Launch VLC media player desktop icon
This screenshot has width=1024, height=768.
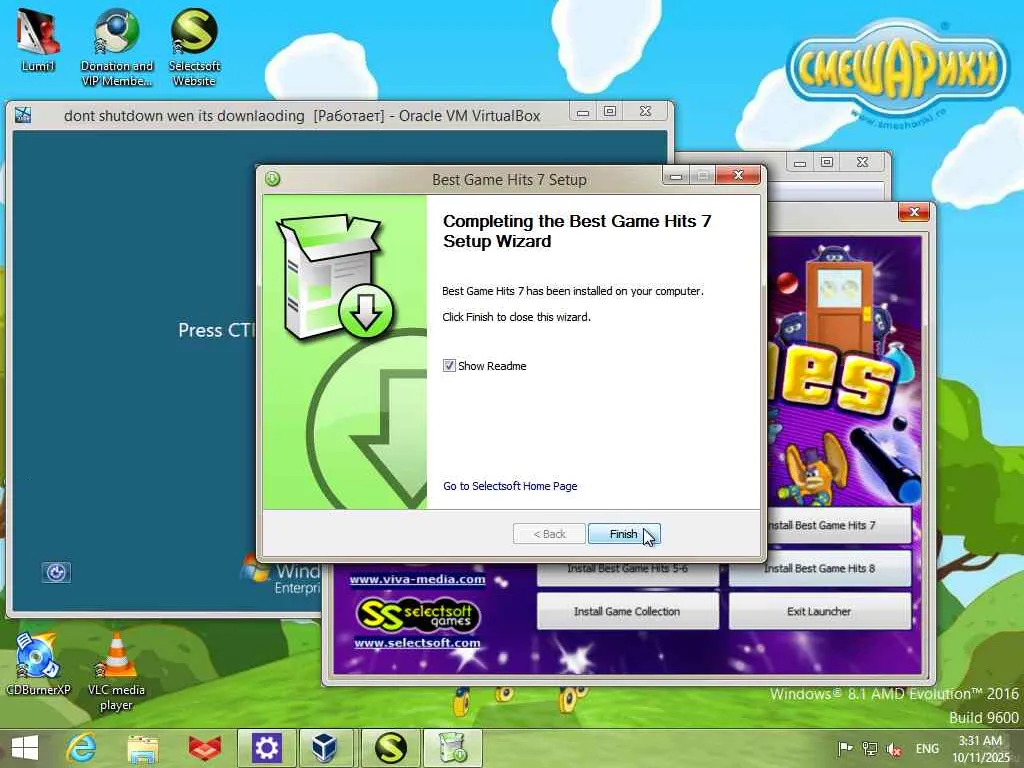(x=116, y=671)
